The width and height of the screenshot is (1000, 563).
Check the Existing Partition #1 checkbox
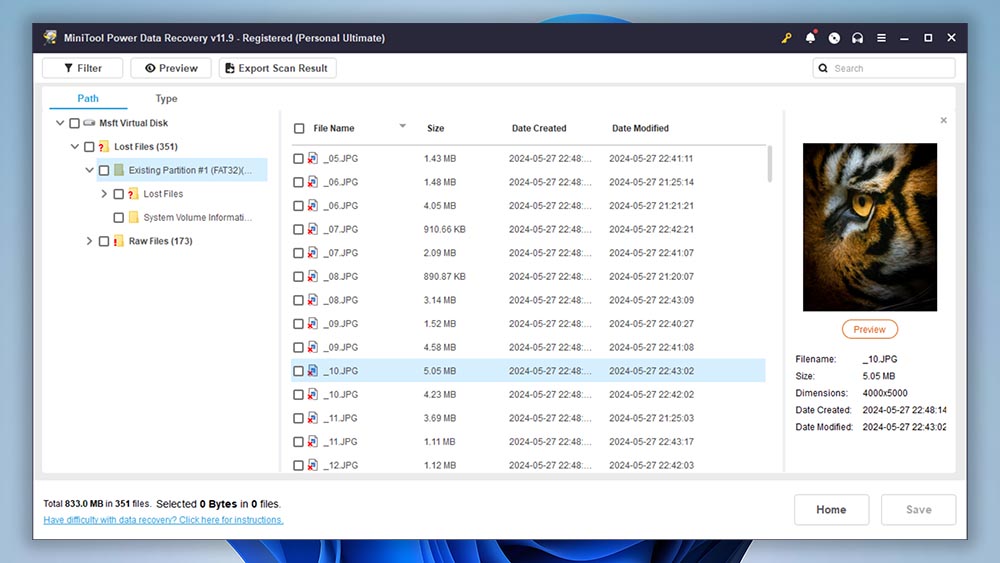click(x=104, y=170)
